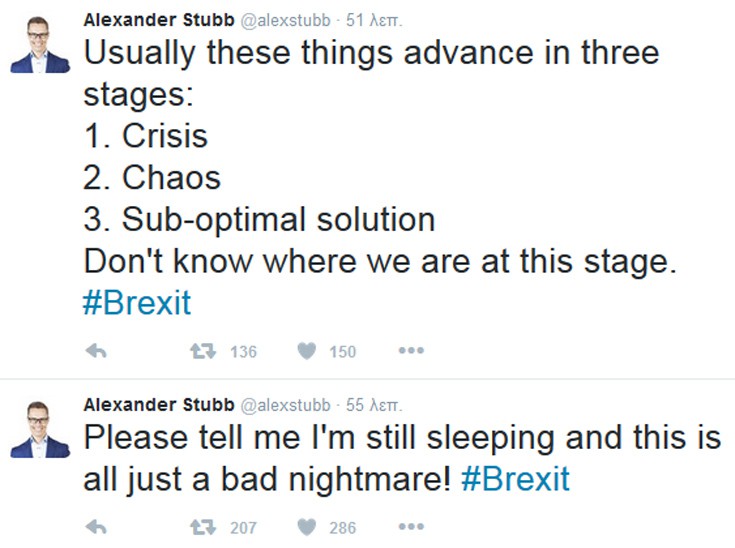Screen dimensions: 735x548
Task: Open more options on the second tweet
Action: [411, 526]
